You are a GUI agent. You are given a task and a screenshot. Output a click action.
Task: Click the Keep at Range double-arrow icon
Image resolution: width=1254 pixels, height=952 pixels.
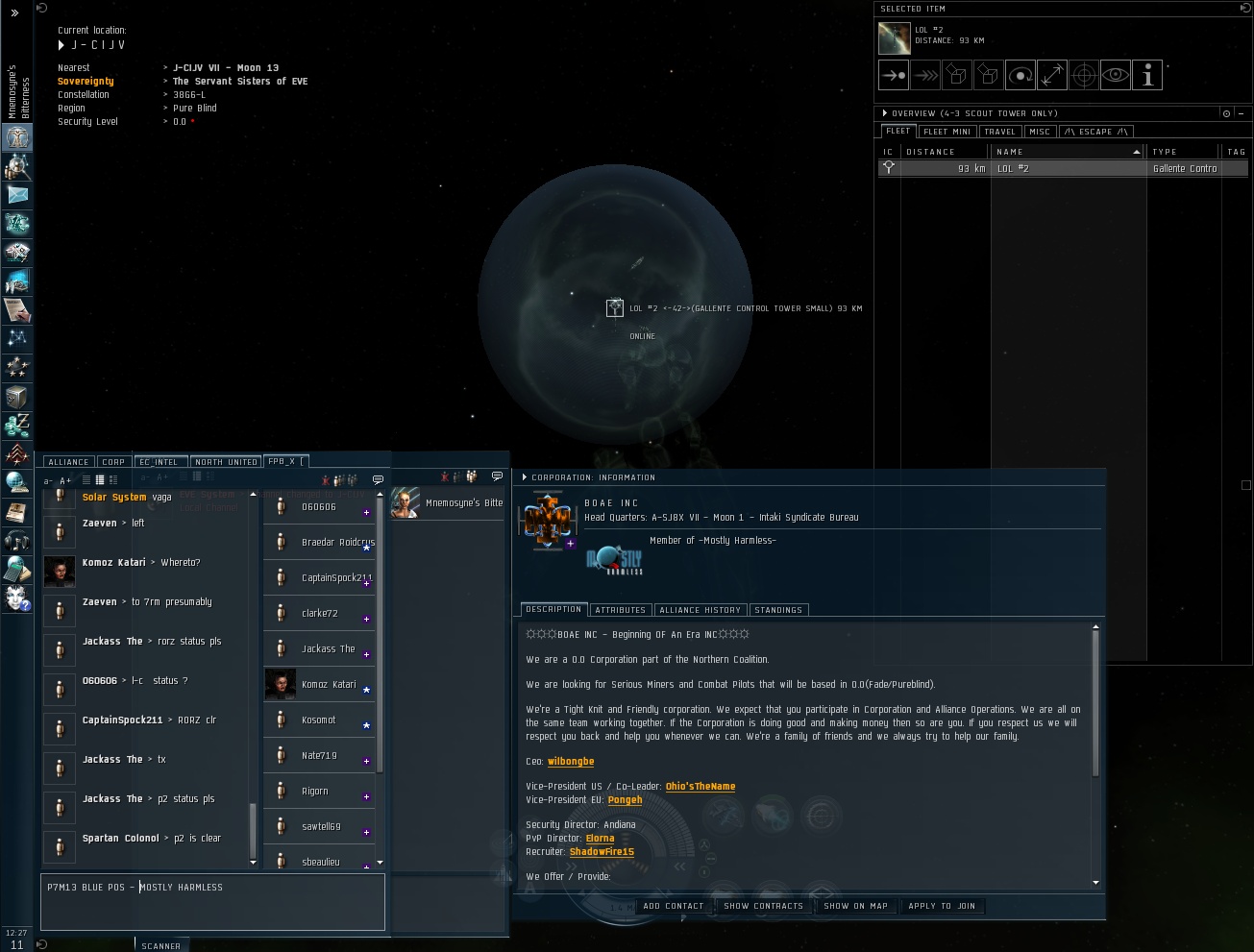(1052, 75)
